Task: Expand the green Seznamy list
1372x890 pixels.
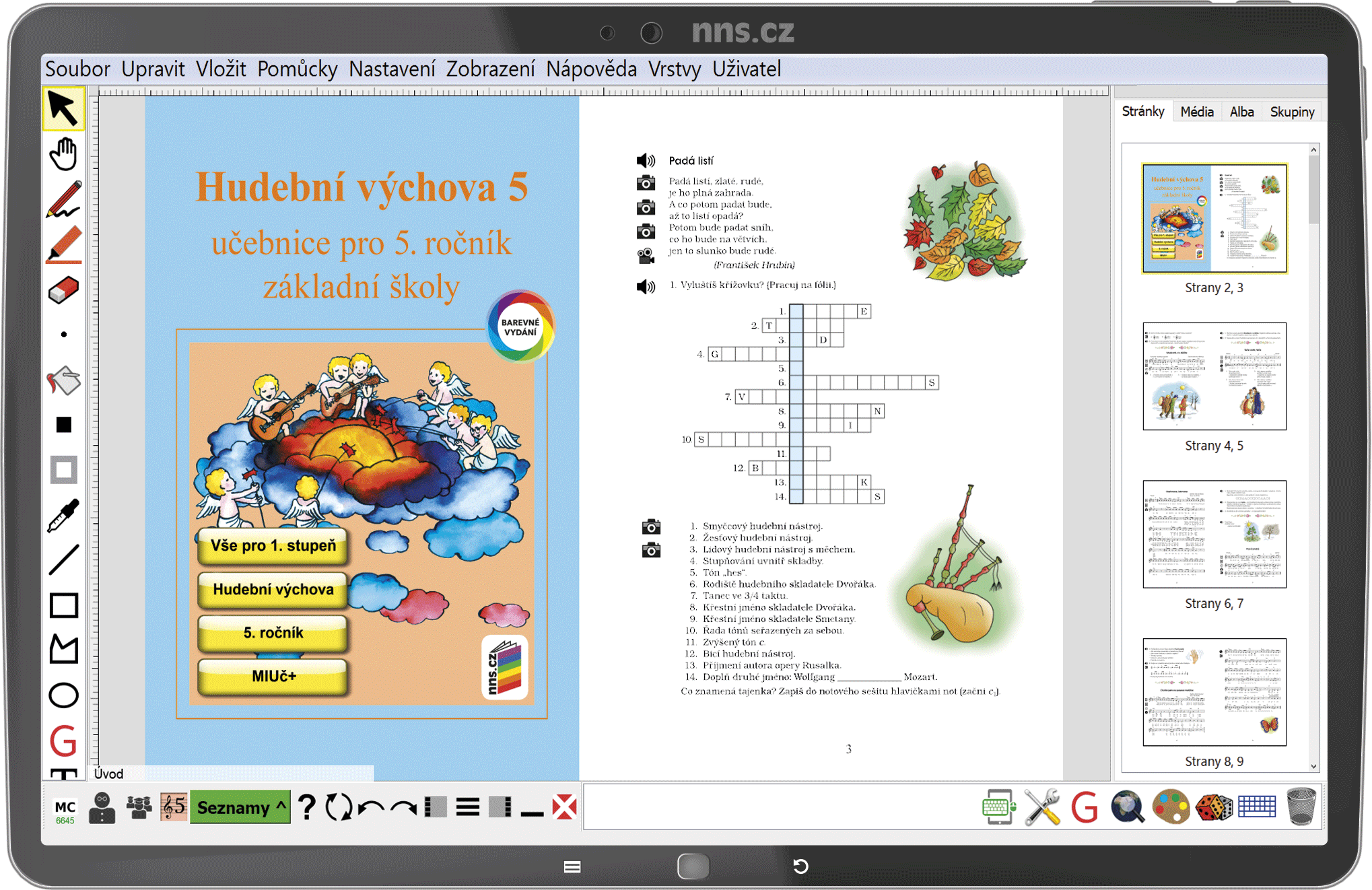Action: (x=240, y=807)
